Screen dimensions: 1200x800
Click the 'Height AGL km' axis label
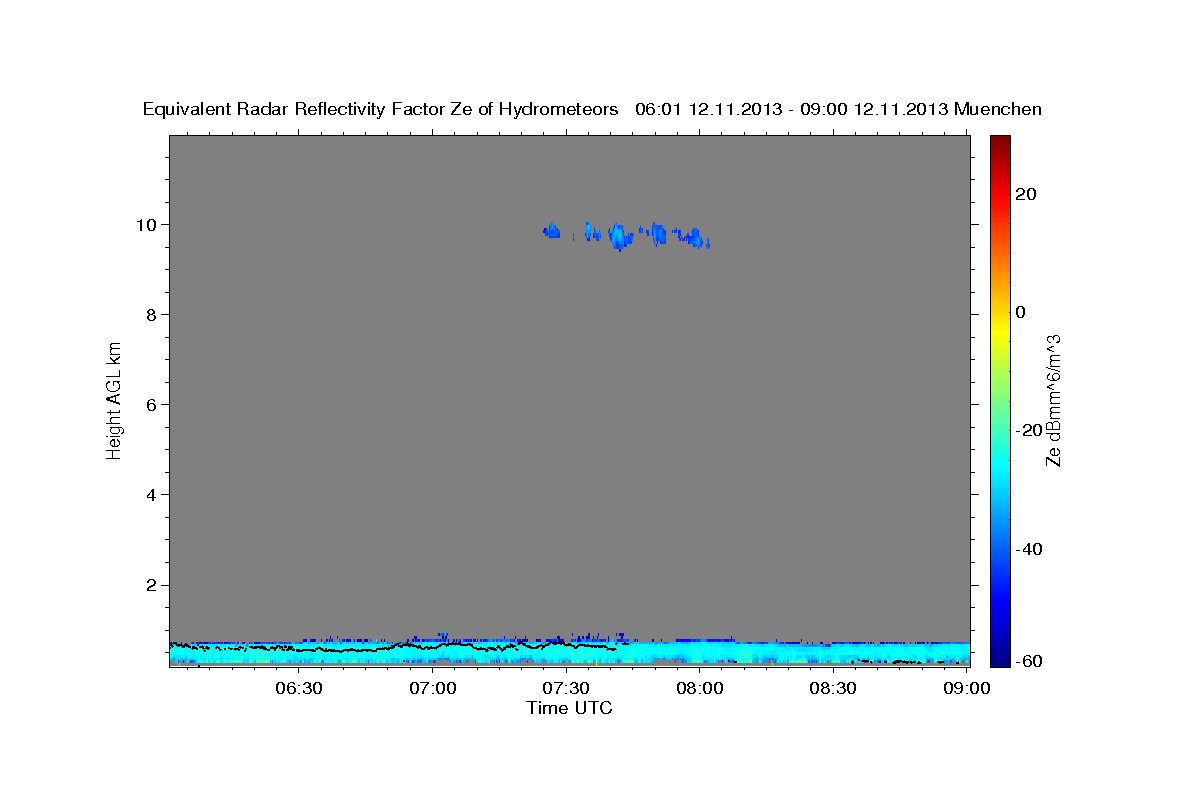coord(114,399)
